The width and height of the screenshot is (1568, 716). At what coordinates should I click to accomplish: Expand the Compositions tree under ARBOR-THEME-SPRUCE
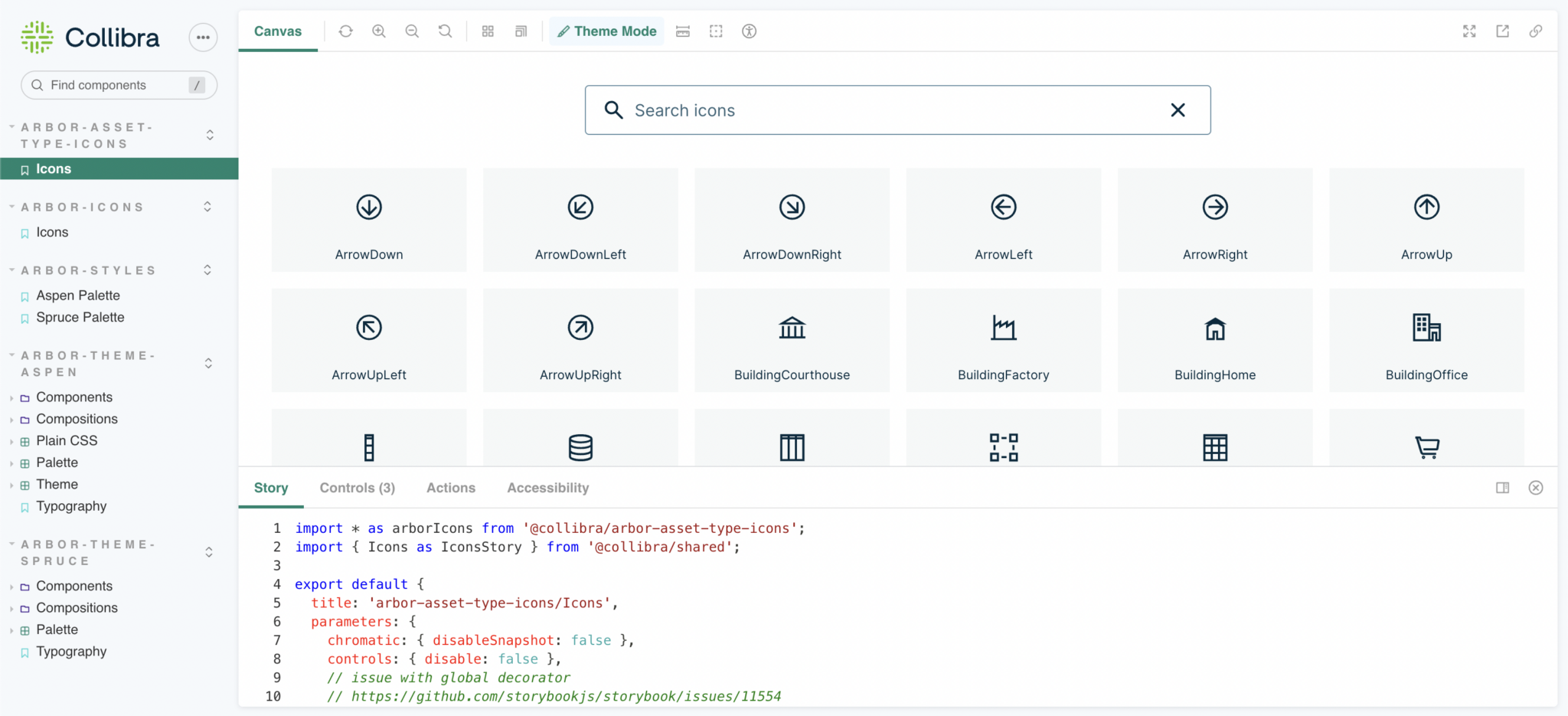point(77,607)
